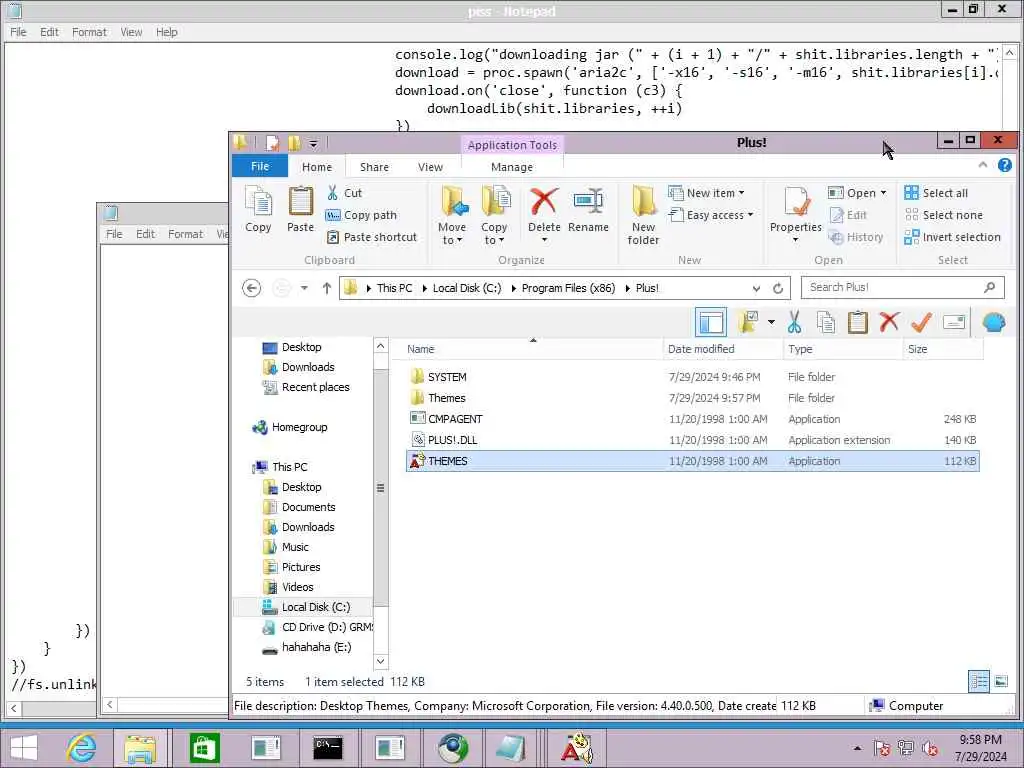
Task: Open the Windows Start button
Action: coord(25,748)
